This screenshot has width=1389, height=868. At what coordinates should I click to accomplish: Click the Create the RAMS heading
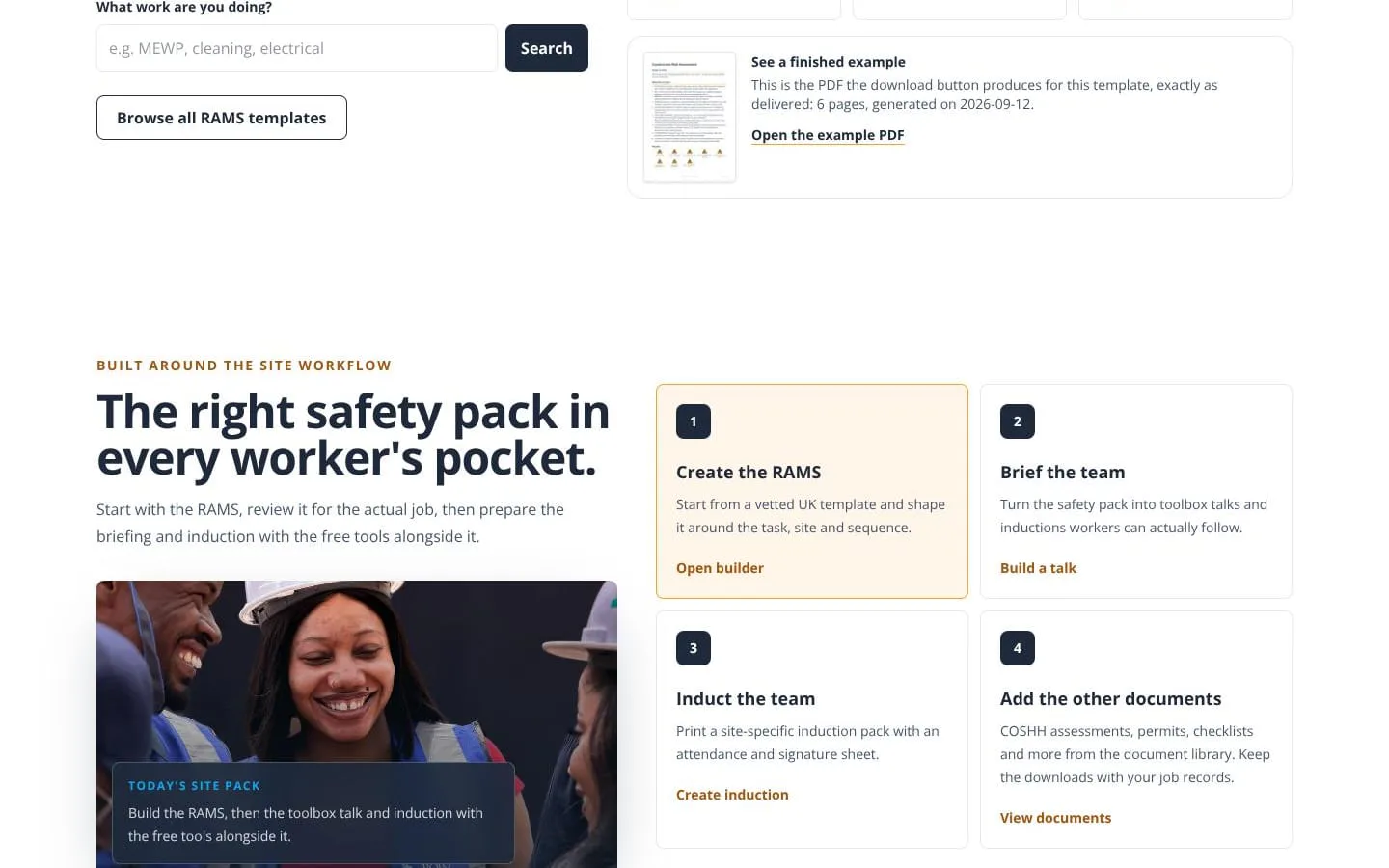pyautogui.click(x=749, y=473)
